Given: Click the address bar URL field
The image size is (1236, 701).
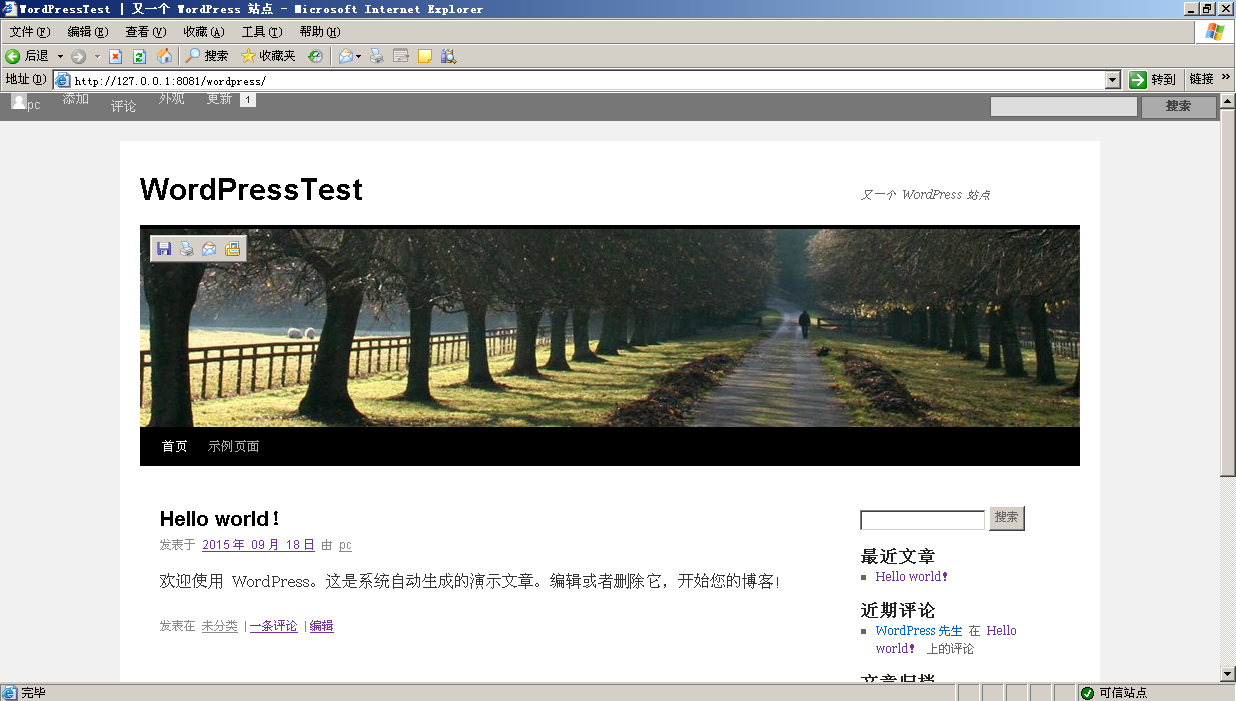Looking at the screenshot, I should pyautogui.click(x=588, y=80).
